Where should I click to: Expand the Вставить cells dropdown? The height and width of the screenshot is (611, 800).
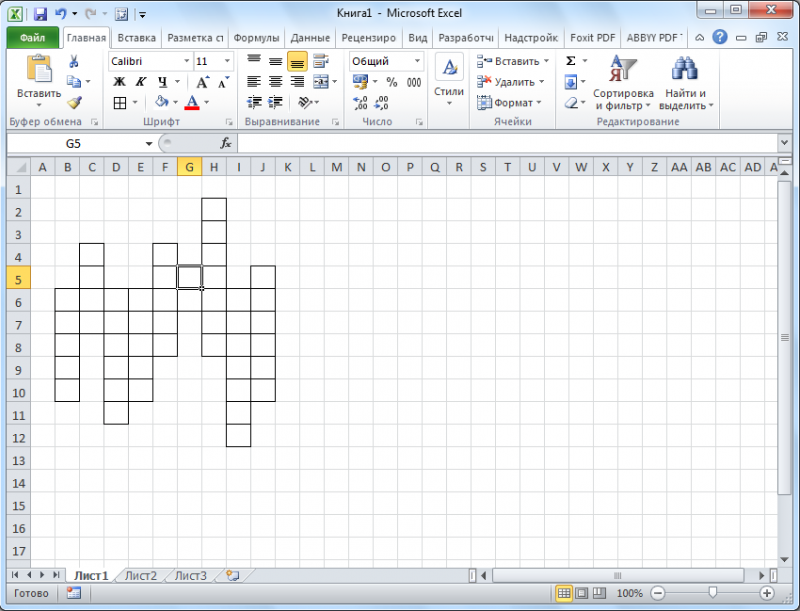point(546,61)
